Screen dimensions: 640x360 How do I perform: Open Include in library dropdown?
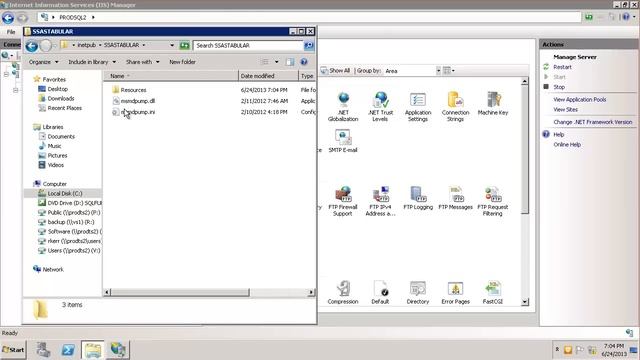coord(92,62)
